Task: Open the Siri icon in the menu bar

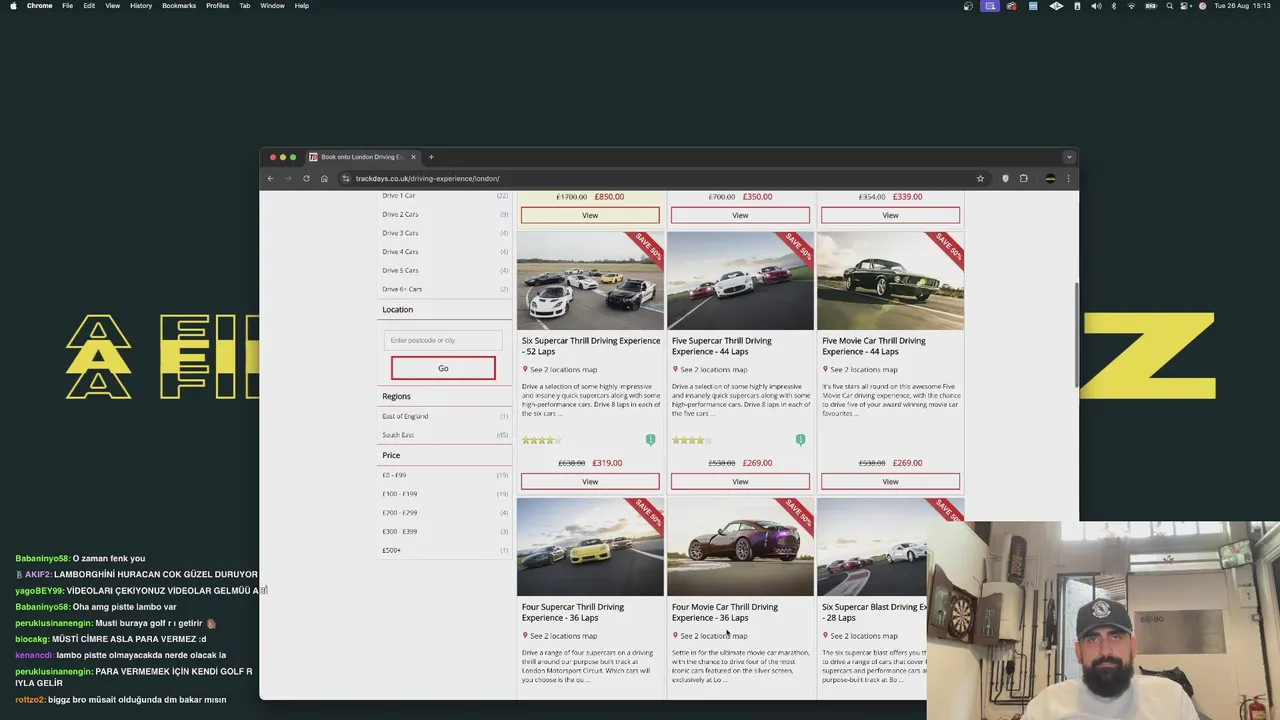Action: pyautogui.click(x=1202, y=6)
